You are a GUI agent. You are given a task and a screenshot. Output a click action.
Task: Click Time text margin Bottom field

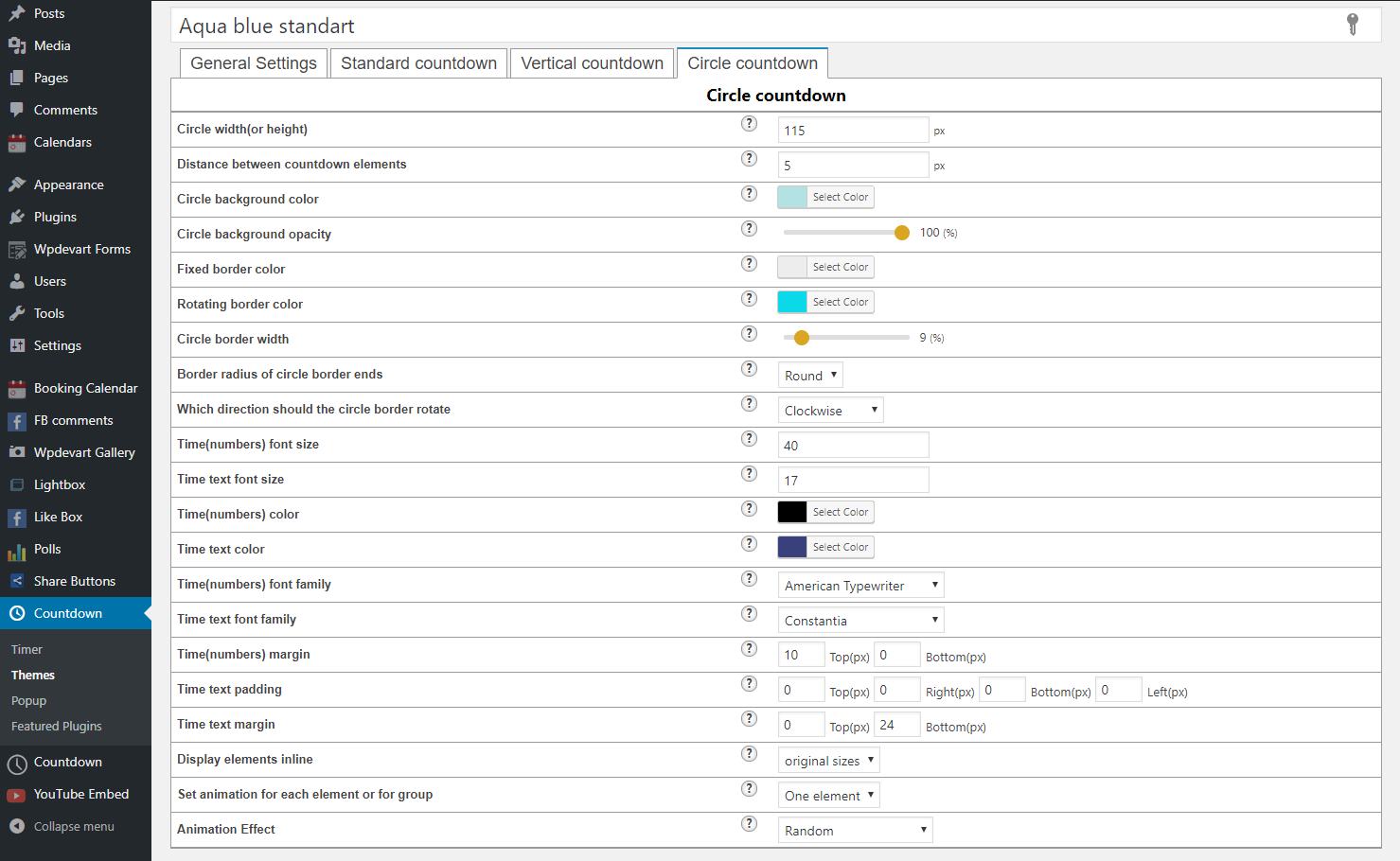coord(897,725)
